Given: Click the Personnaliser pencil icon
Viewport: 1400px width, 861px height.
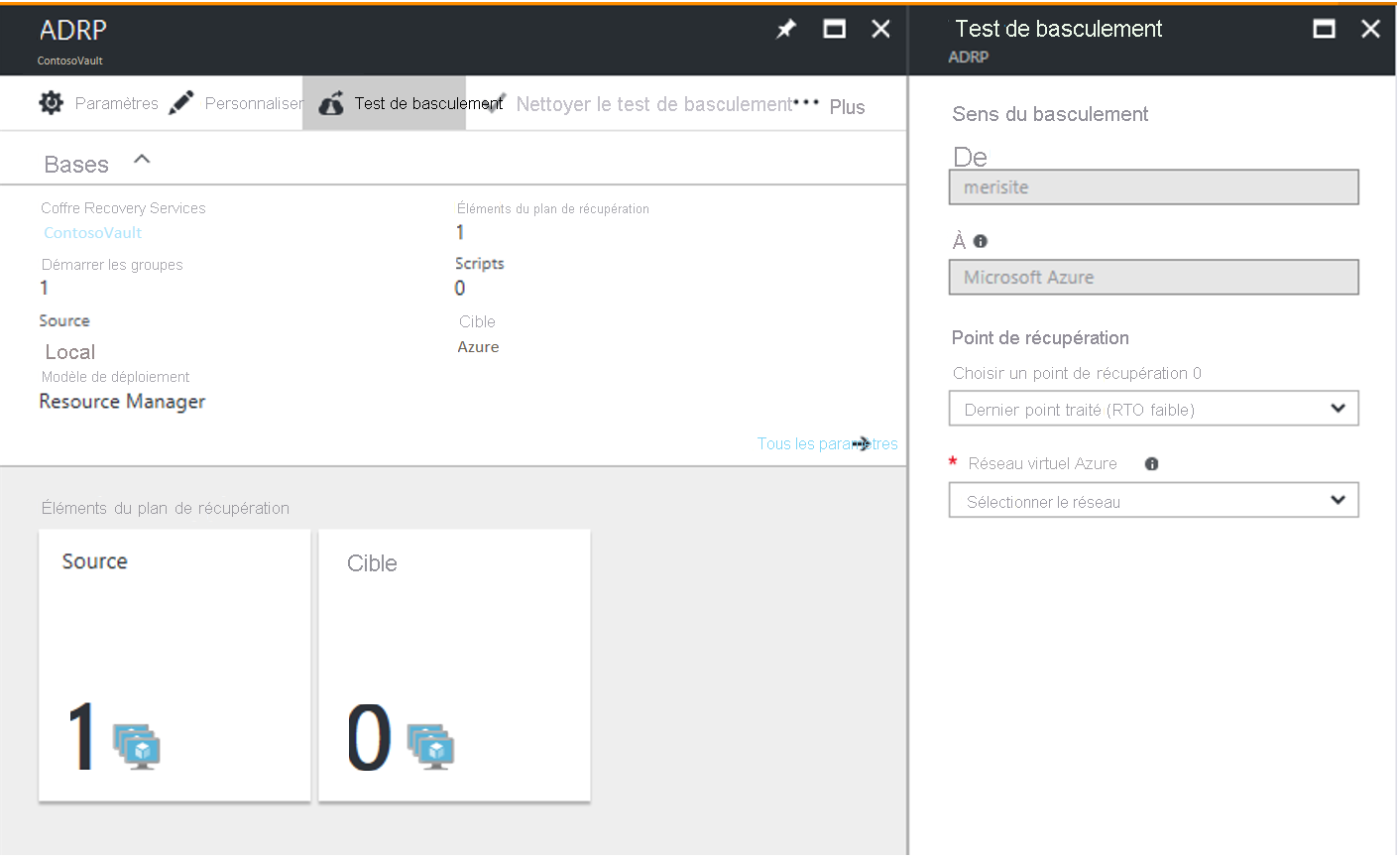Looking at the screenshot, I should coord(181,102).
